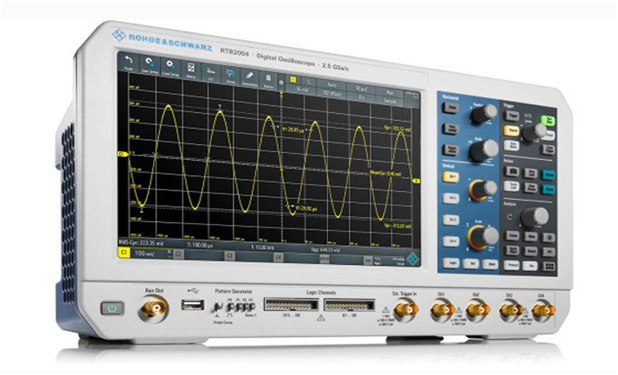Tap the Load Setup toolbar icon

(x=170, y=67)
